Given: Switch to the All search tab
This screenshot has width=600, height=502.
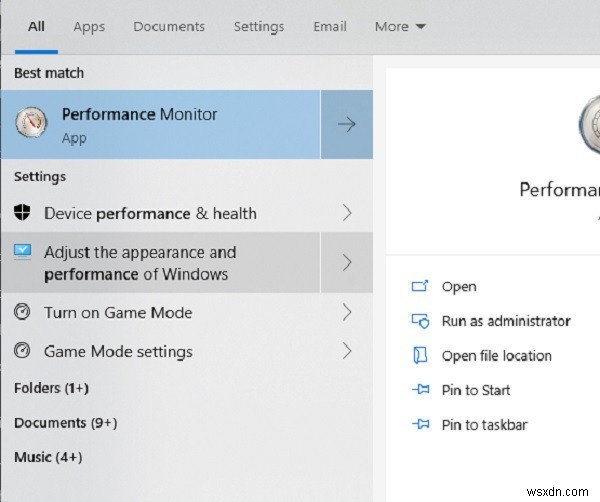Looking at the screenshot, I should tap(36, 27).
